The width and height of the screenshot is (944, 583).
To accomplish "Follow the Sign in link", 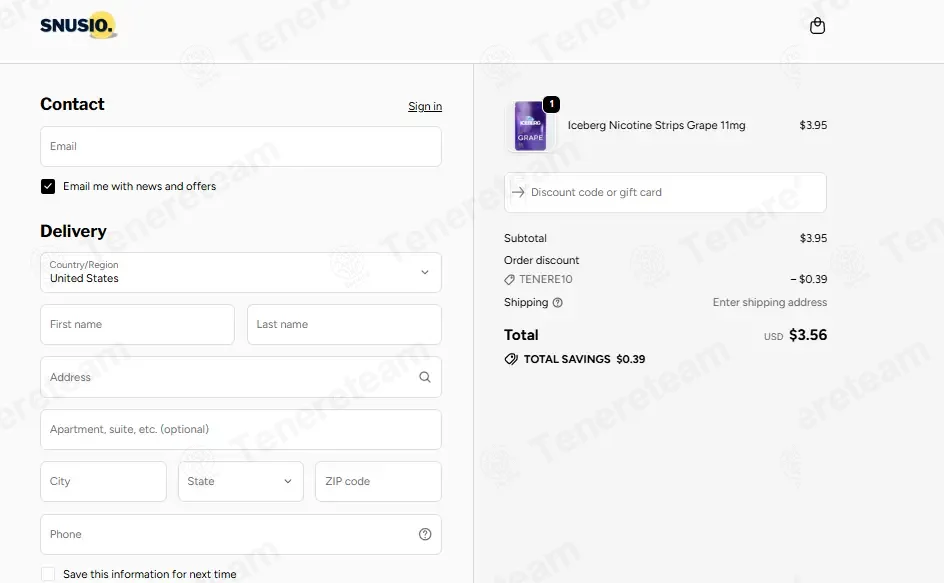I will click(425, 106).
